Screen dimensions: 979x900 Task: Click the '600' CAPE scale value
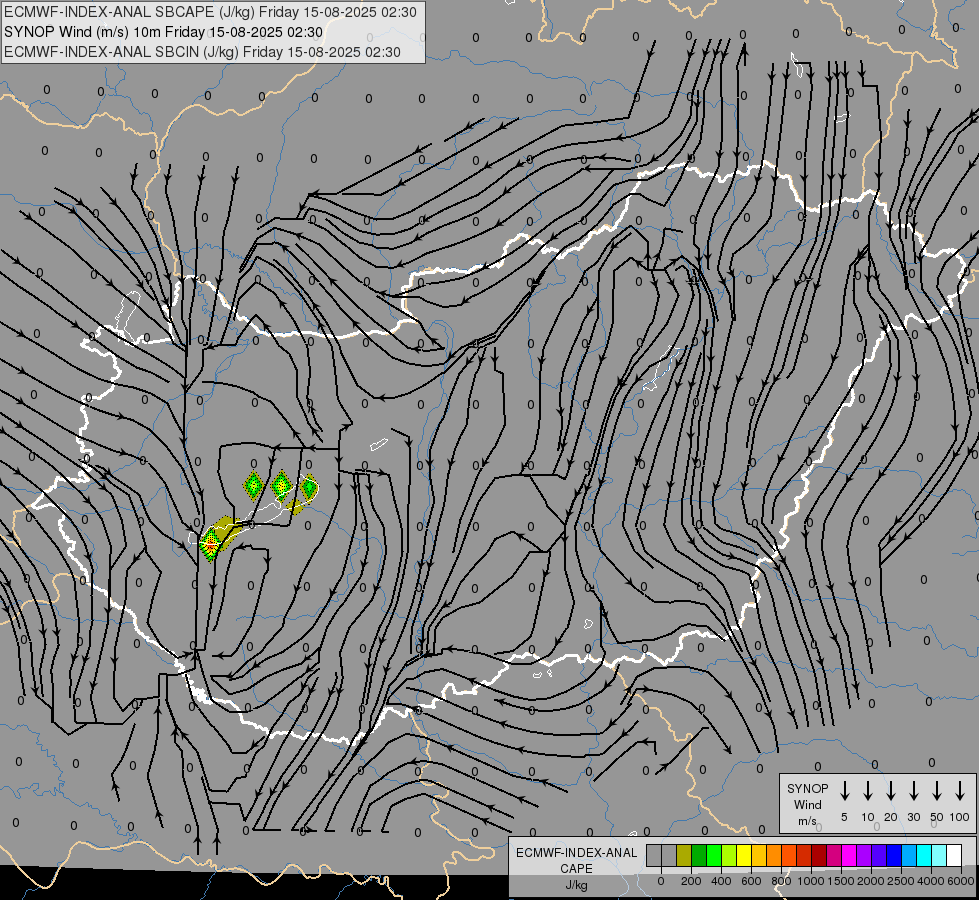(751, 881)
